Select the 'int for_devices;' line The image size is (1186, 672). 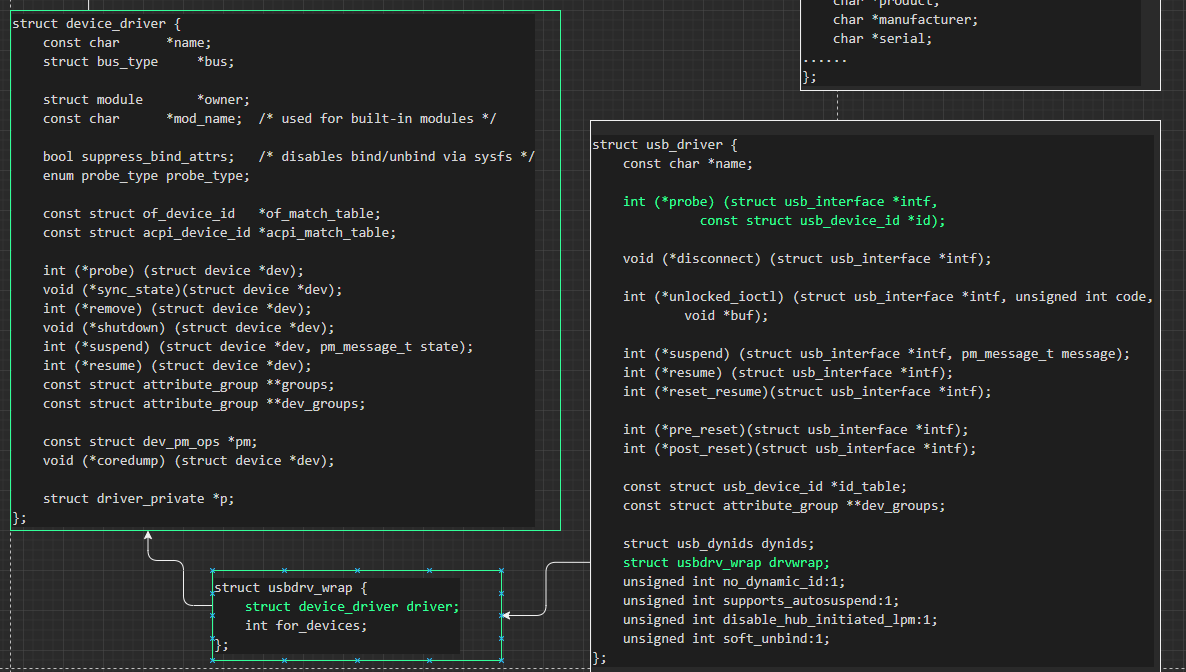(306, 626)
